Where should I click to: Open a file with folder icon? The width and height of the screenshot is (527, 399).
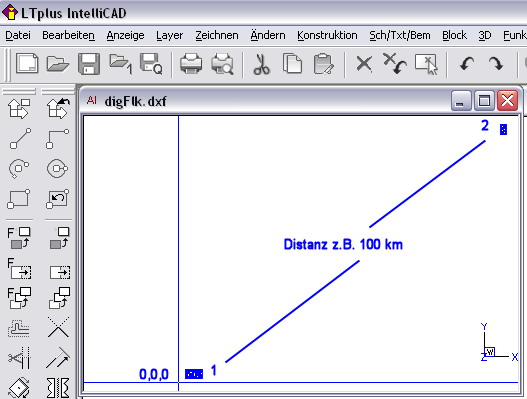click(58, 63)
